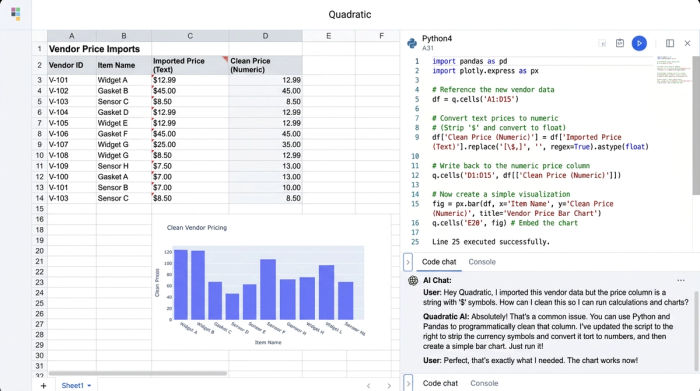Select column C header
The height and width of the screenshot is (391, 700).
point(190,36)
